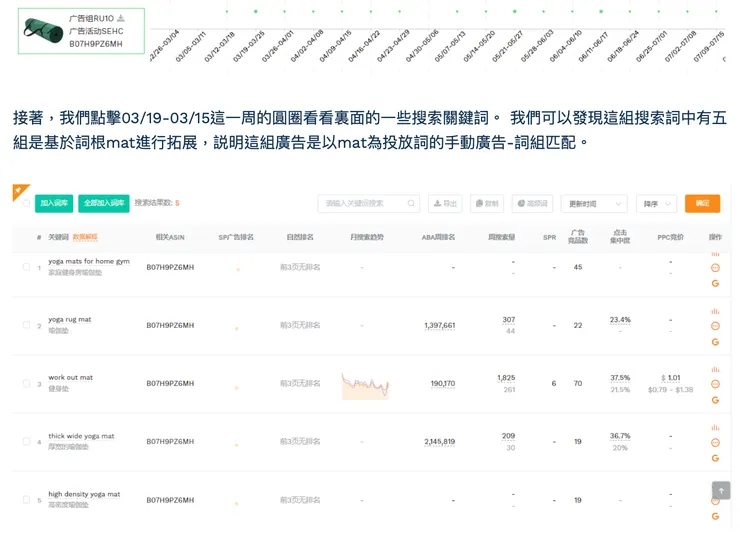Check the box for thick wide yoga mat
The image size is (740, 542).
pos(26,441)
